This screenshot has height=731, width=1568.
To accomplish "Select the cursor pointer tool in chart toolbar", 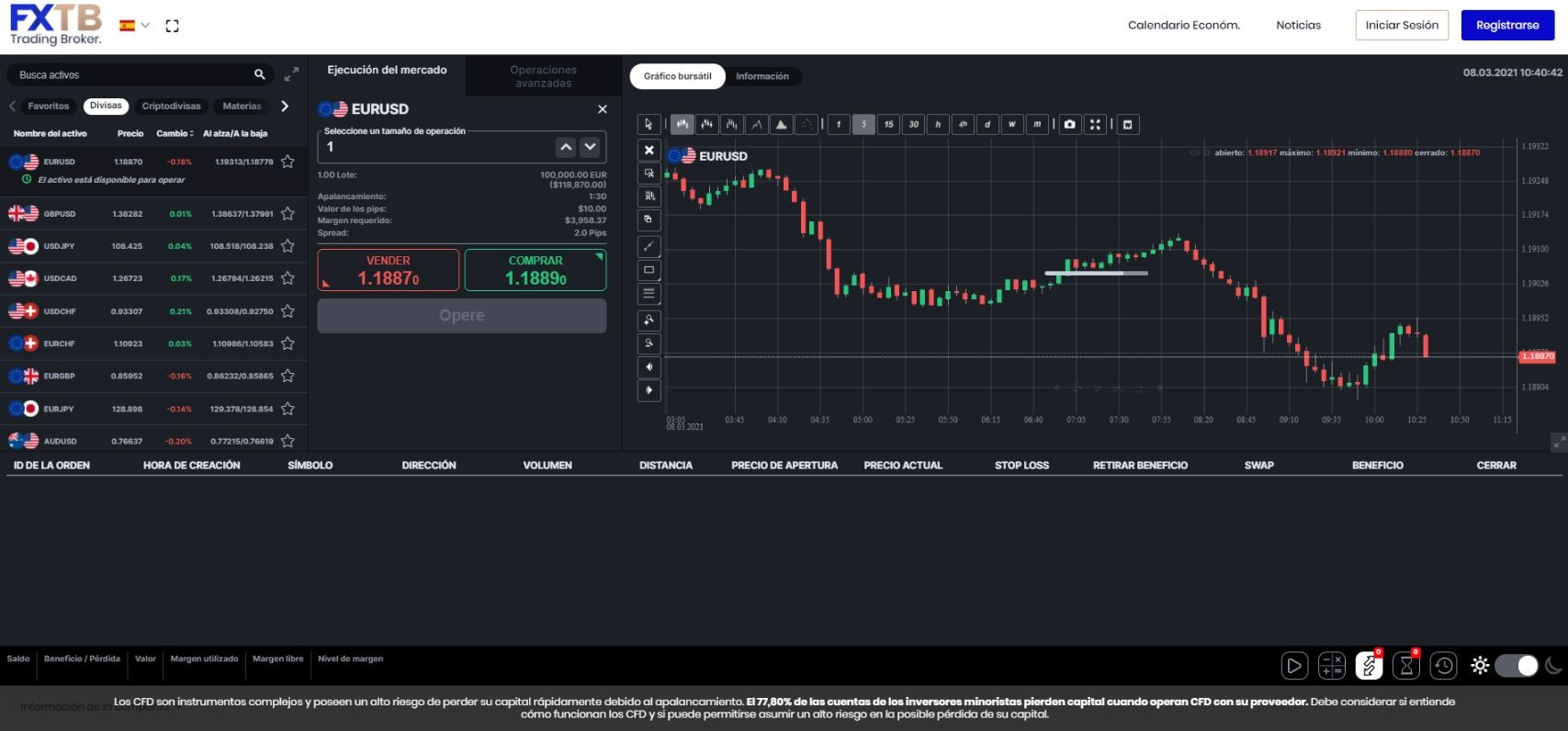I will click(649, 124).
